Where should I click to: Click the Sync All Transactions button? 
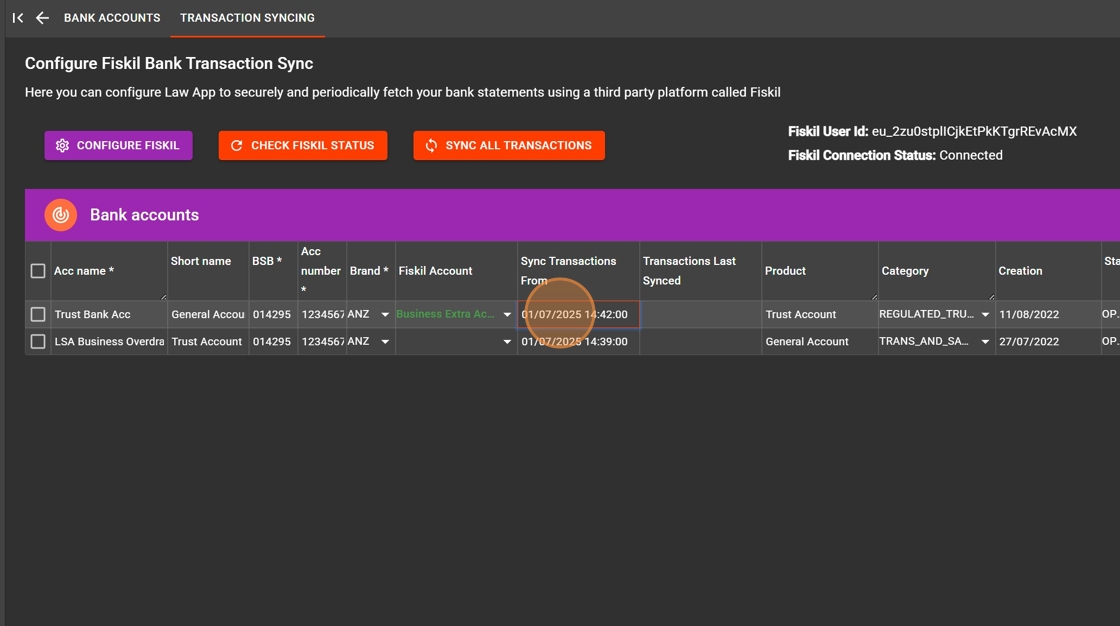coord(509,145)
